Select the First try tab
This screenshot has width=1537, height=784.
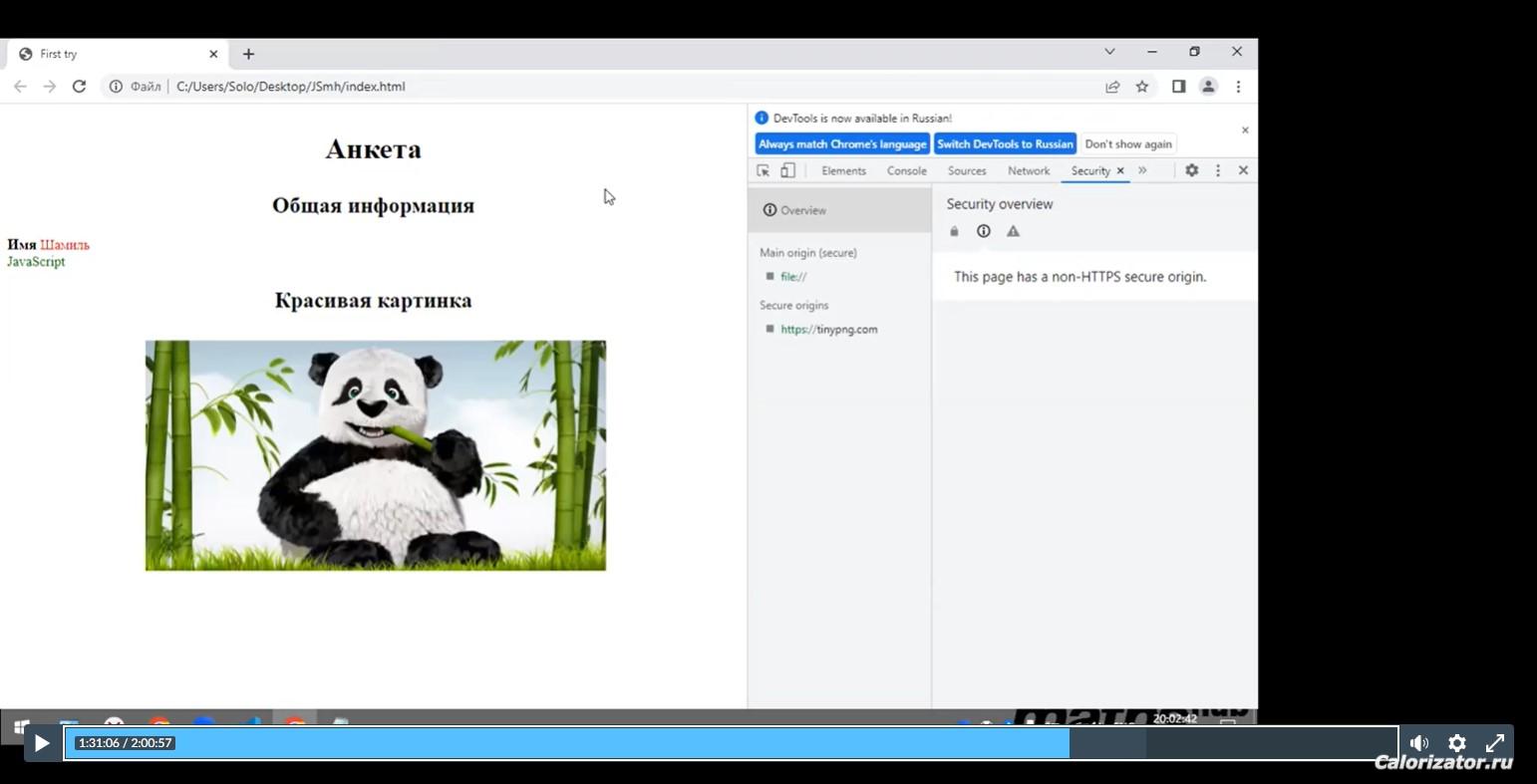[x=118, y=54]
